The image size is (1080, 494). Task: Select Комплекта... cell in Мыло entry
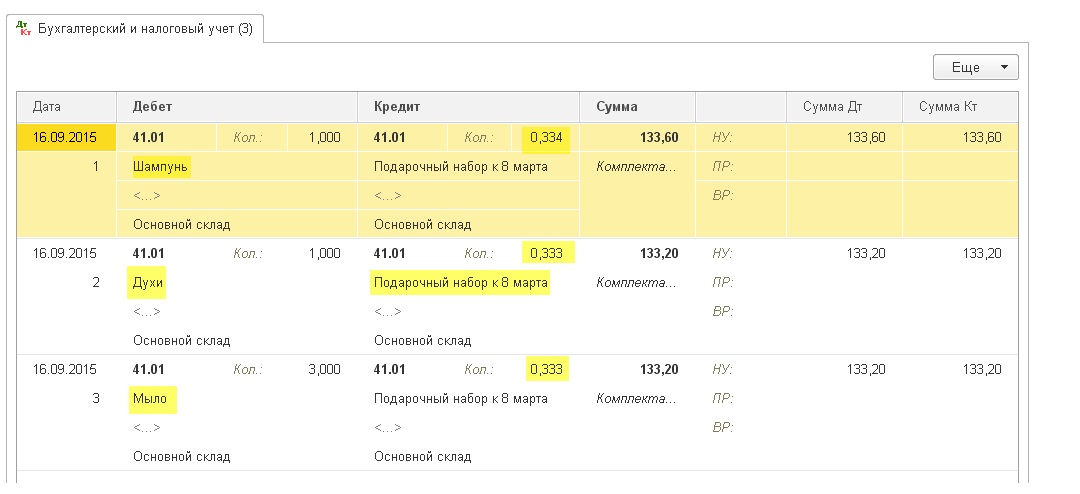click(637, 398)
